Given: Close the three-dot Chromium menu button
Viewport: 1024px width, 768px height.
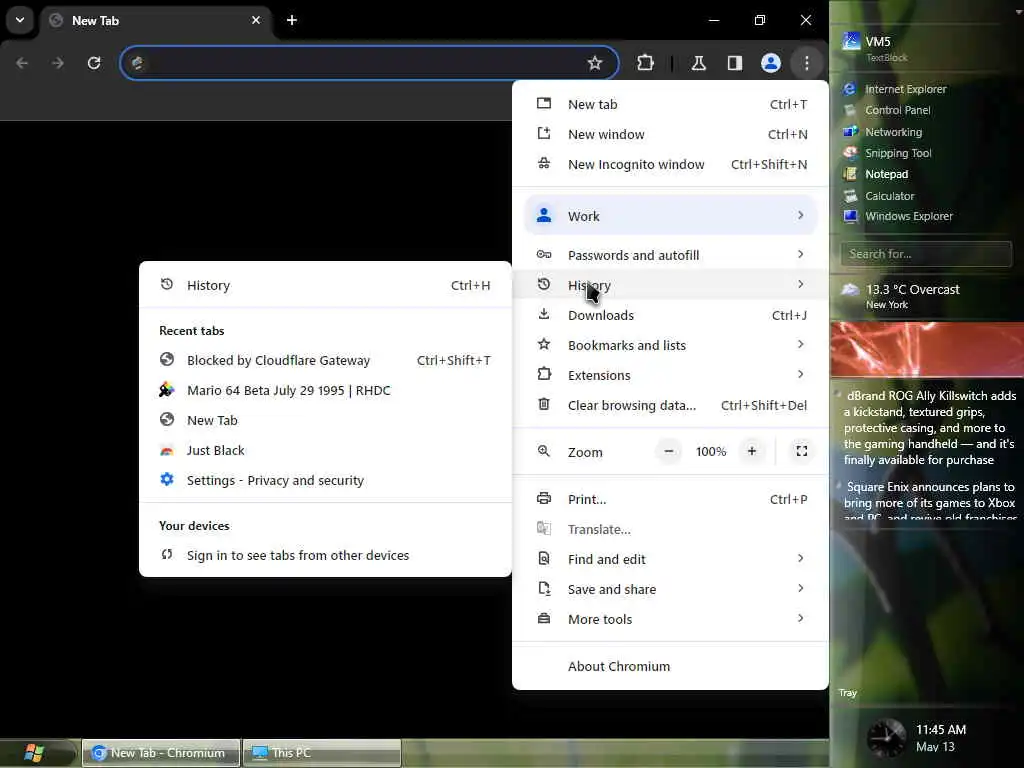Looking at the screenshot, I should click(x=807, y=63).
